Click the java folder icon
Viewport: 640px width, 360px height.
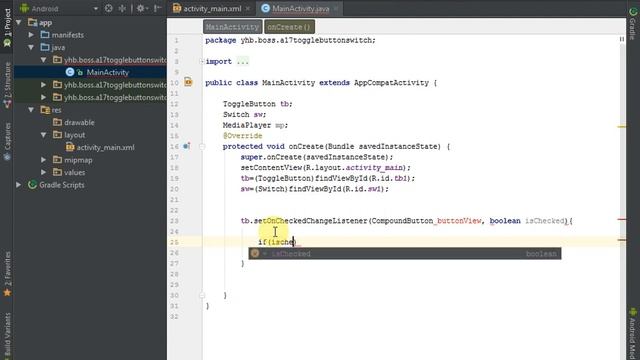(x=45, y=47)
